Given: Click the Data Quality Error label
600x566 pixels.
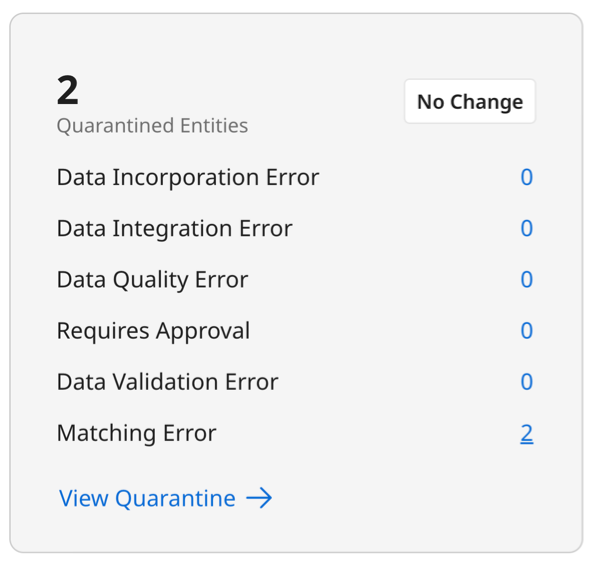Looking at the screenshot, I should (152, 280).
